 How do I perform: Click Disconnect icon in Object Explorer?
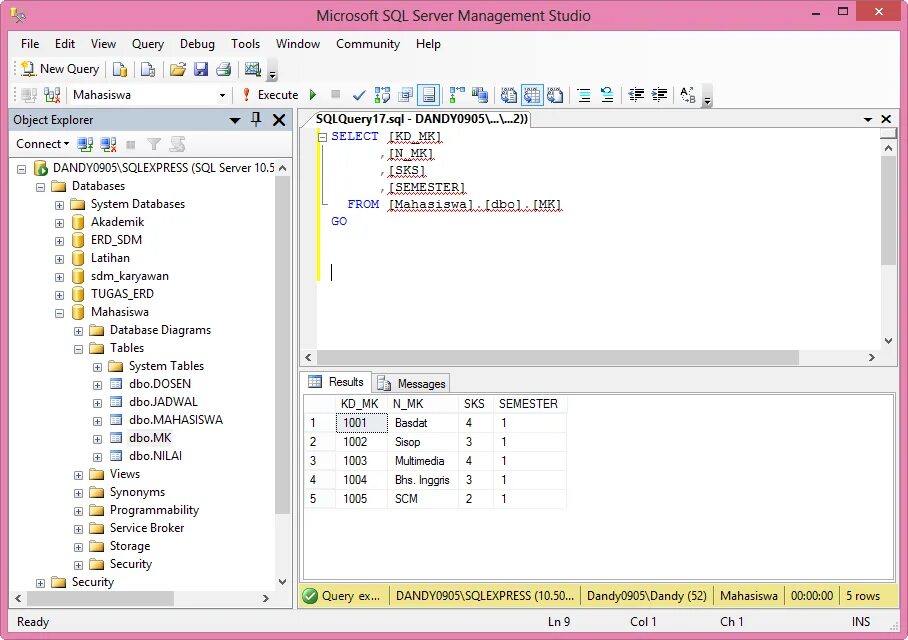click(108, 144)
